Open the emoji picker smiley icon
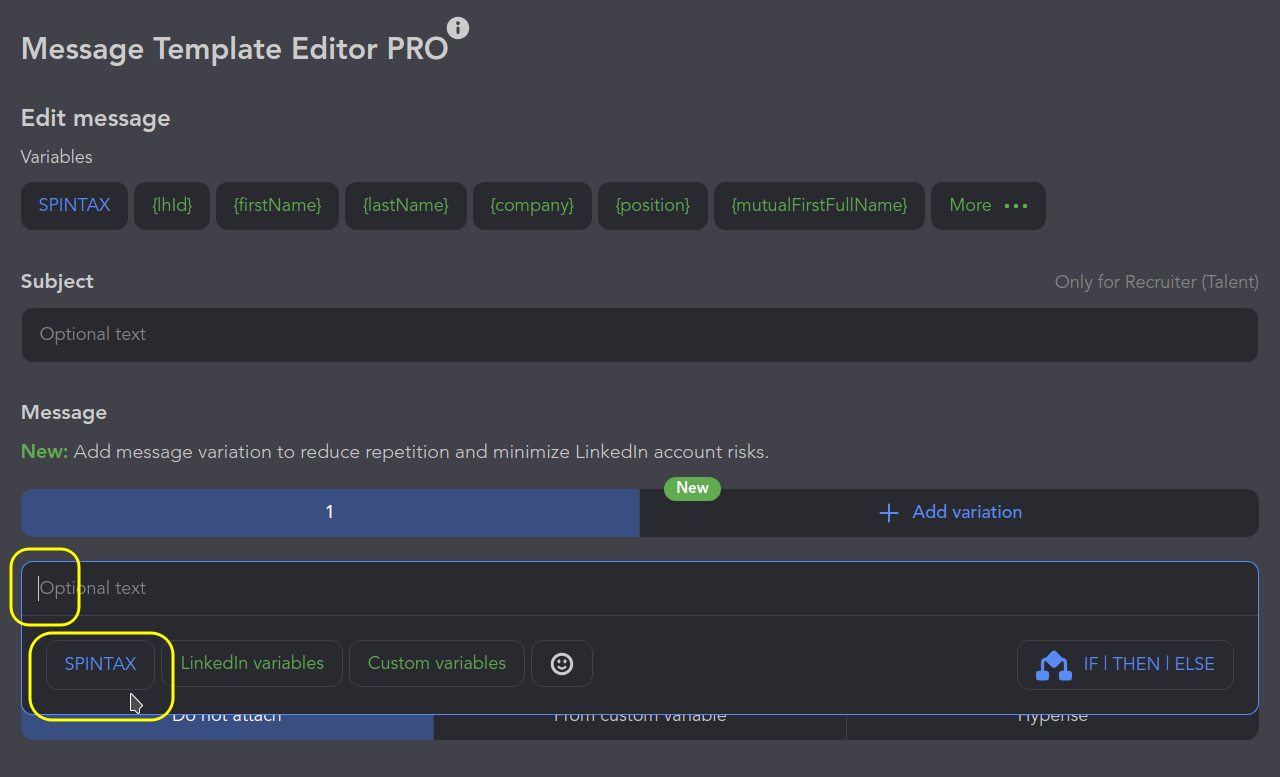 [x=562, y=664]
